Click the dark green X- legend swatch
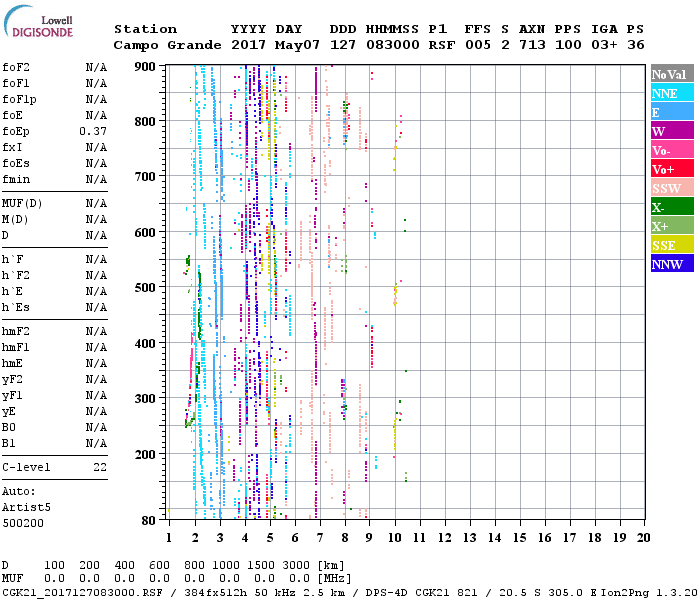This screenshot has width=700, height=600. coord(670,207)
